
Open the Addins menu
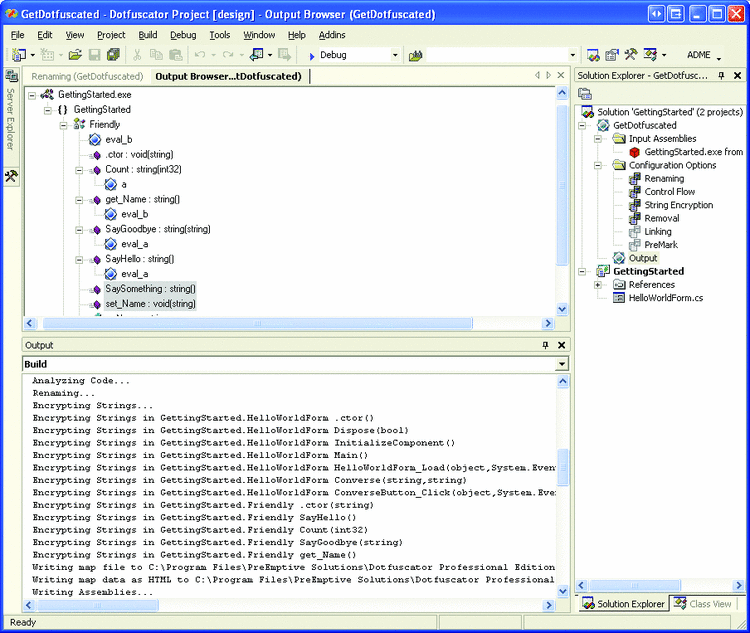tap(332, 35)
